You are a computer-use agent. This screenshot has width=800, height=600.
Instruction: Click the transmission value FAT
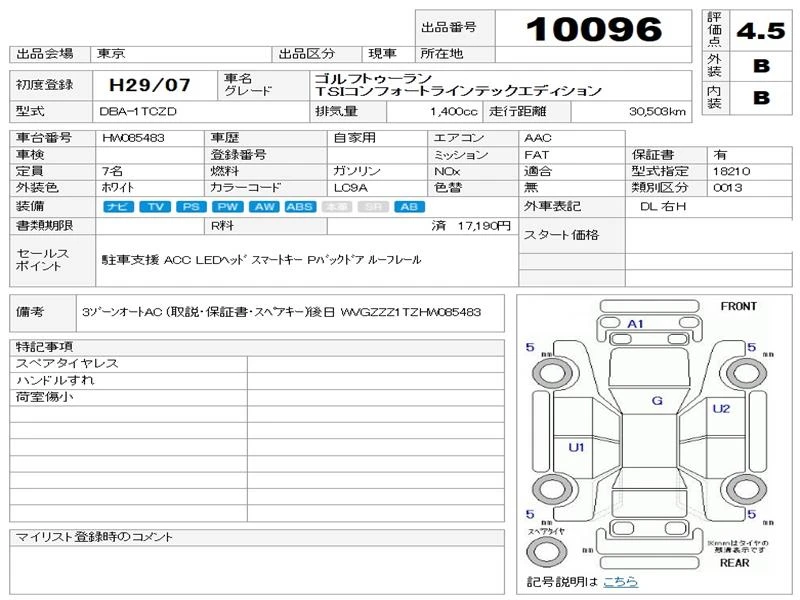pyautogui.click(x=537, y=155)
